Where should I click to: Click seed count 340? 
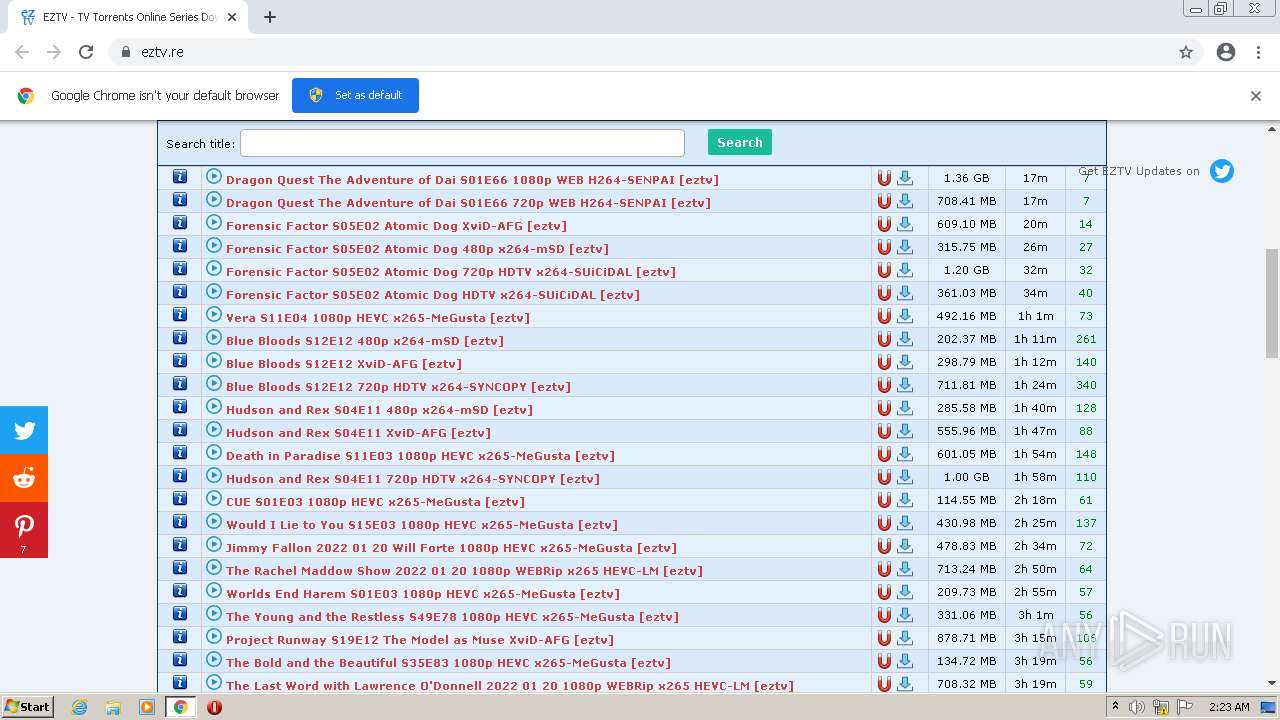pos(1086,385)
